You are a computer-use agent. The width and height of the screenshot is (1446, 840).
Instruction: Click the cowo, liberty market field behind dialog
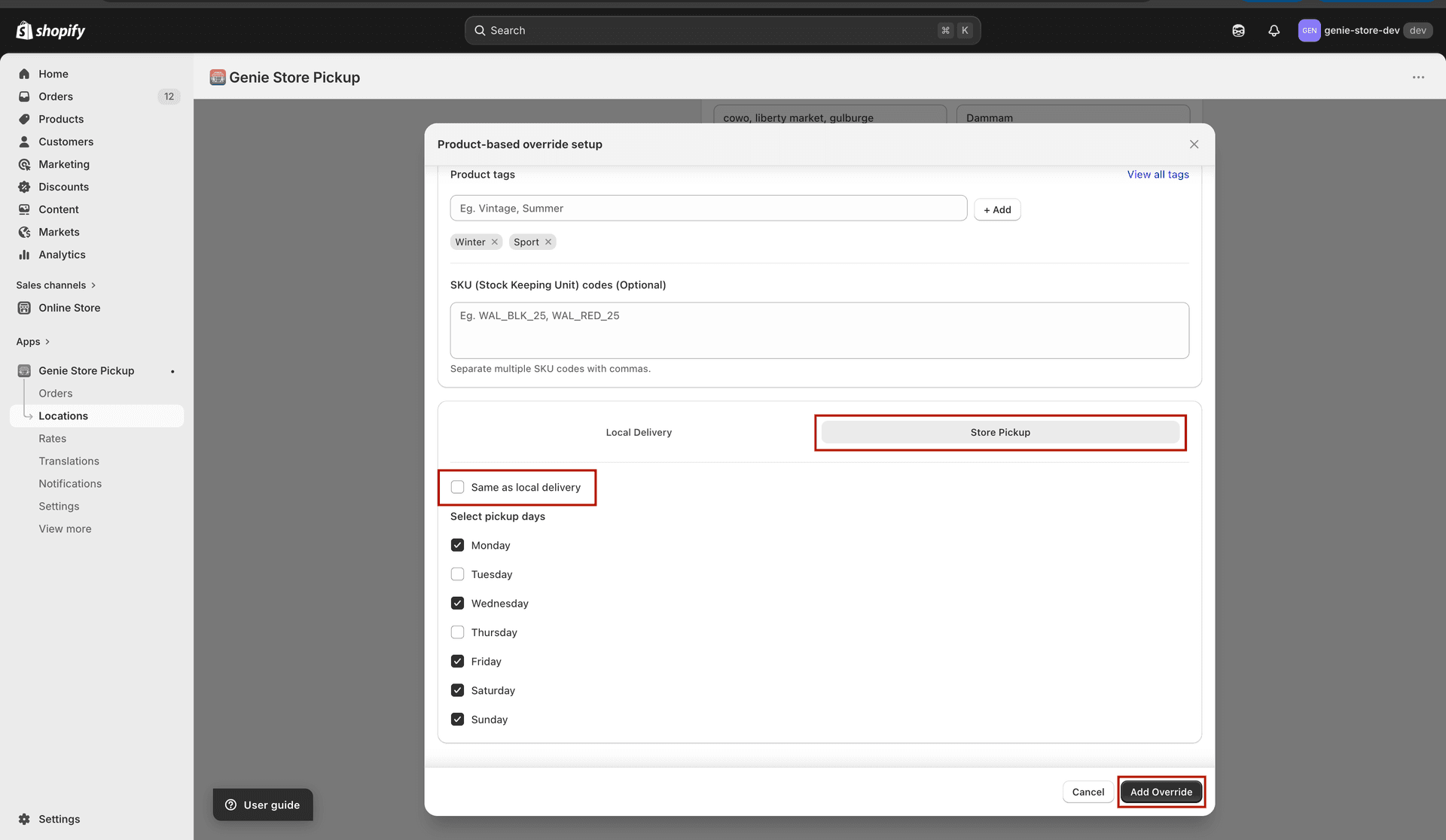coord(830,115)
